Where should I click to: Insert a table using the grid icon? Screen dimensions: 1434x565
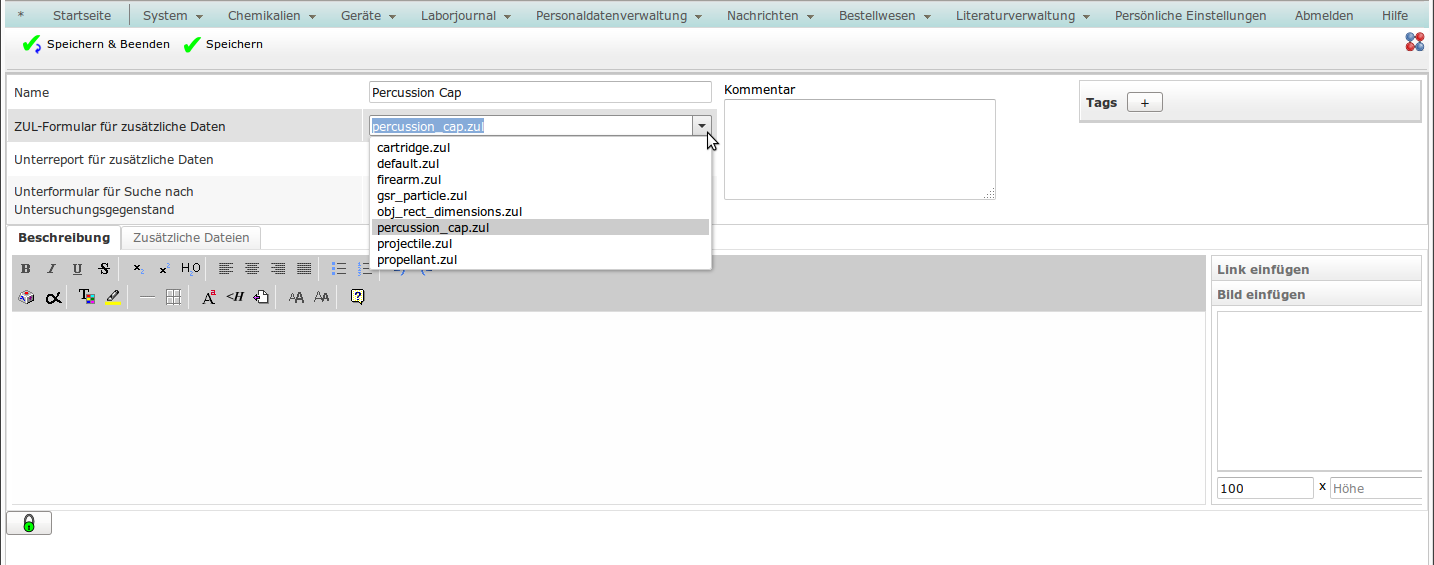(x=173, y=297)
